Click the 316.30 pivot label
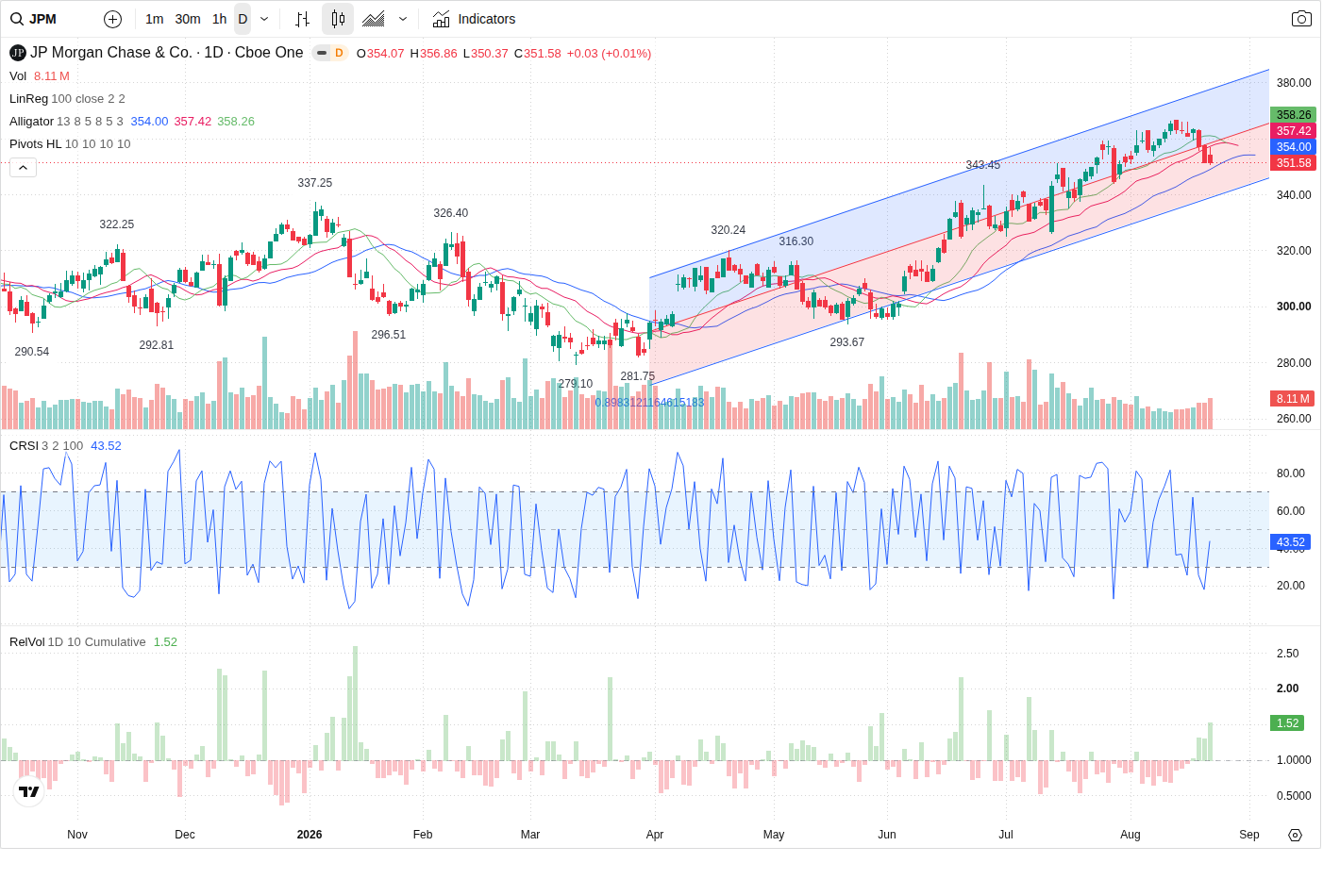 click(796, 241)
